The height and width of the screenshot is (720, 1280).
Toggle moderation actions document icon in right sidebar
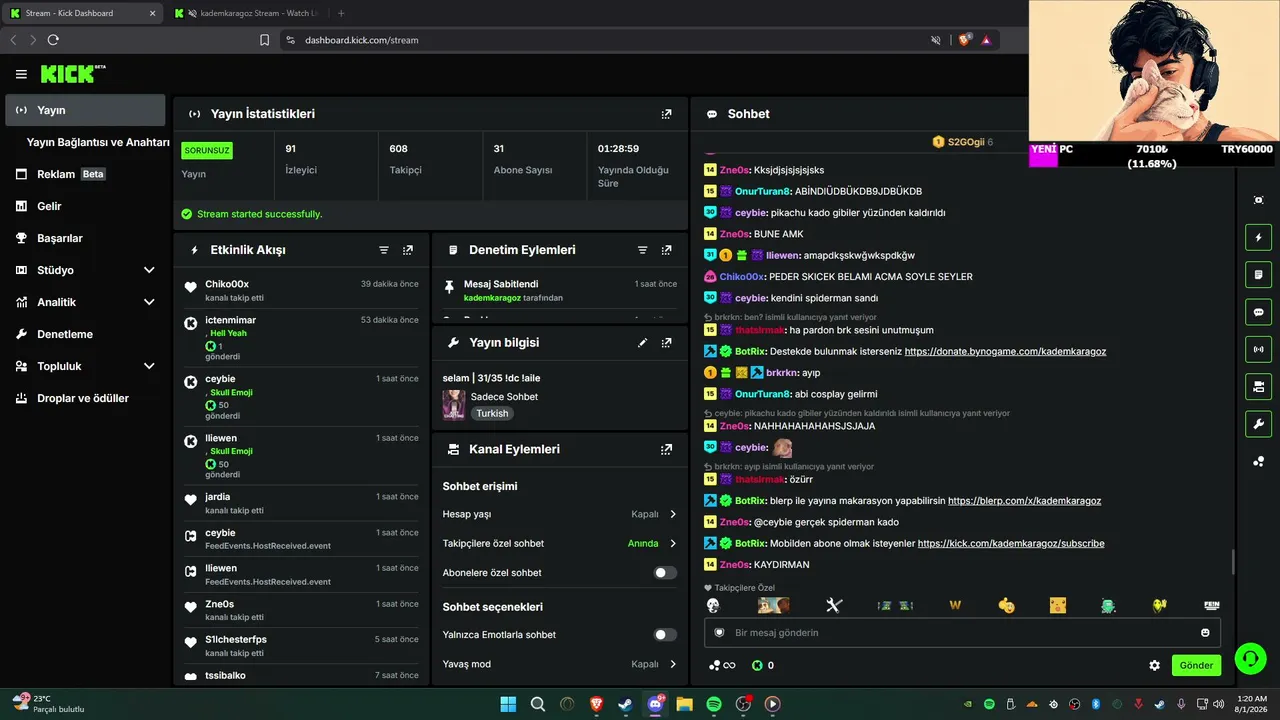point(1259,275)
